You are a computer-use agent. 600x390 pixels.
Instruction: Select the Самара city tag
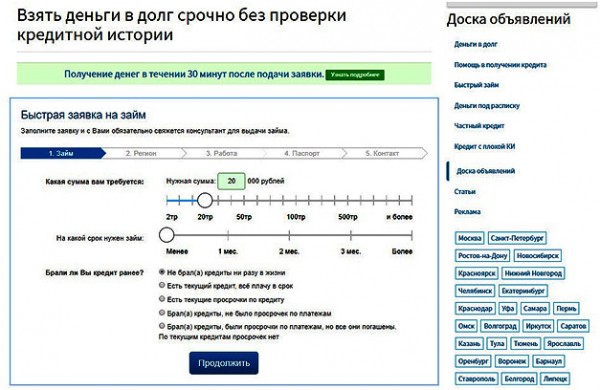click(x=535, y=308)
